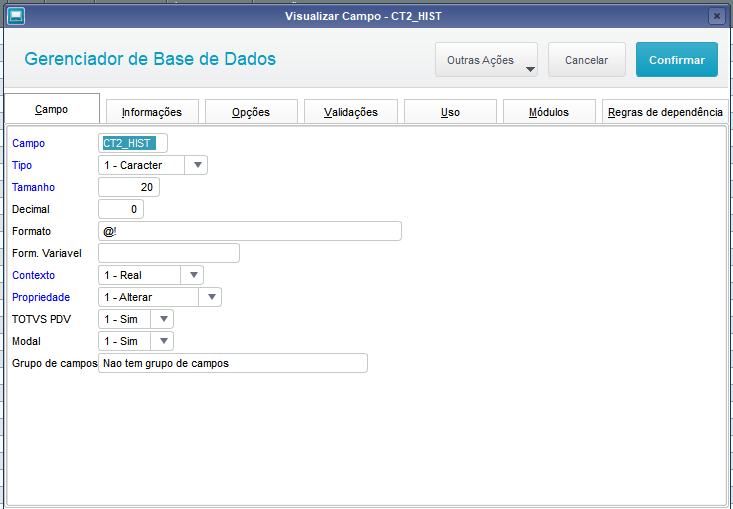Click the Formato label
Viewport: 733px width, 509px height.
point(31,231)
